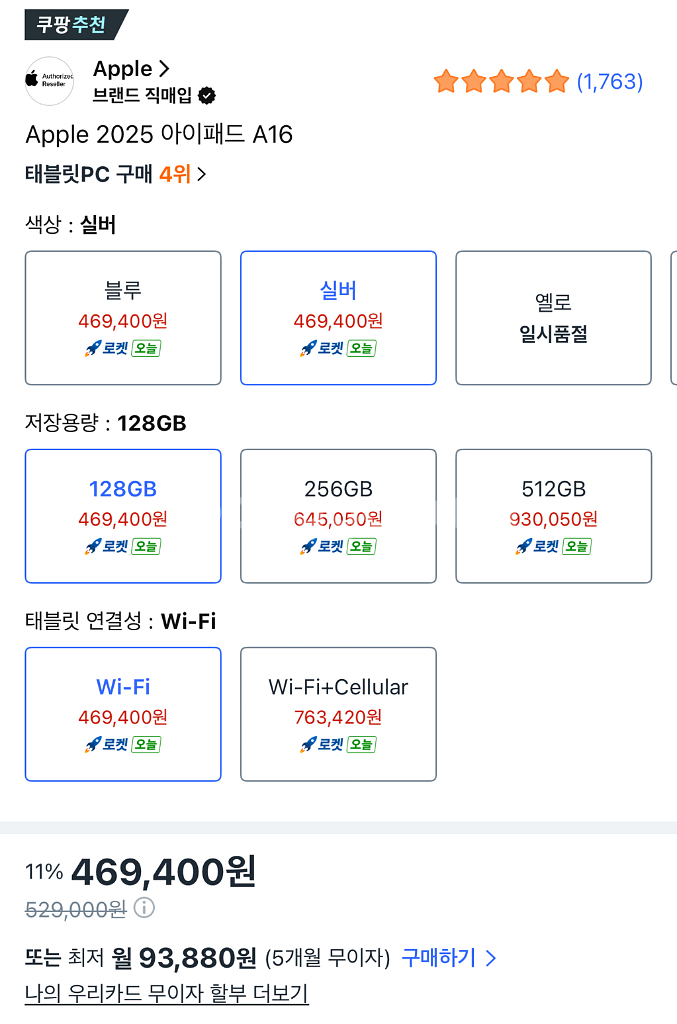The width and height of the screenshot is (677, 1024).
Task: Expand the 구매하기 chevron
Action: [x=490, y=957]
